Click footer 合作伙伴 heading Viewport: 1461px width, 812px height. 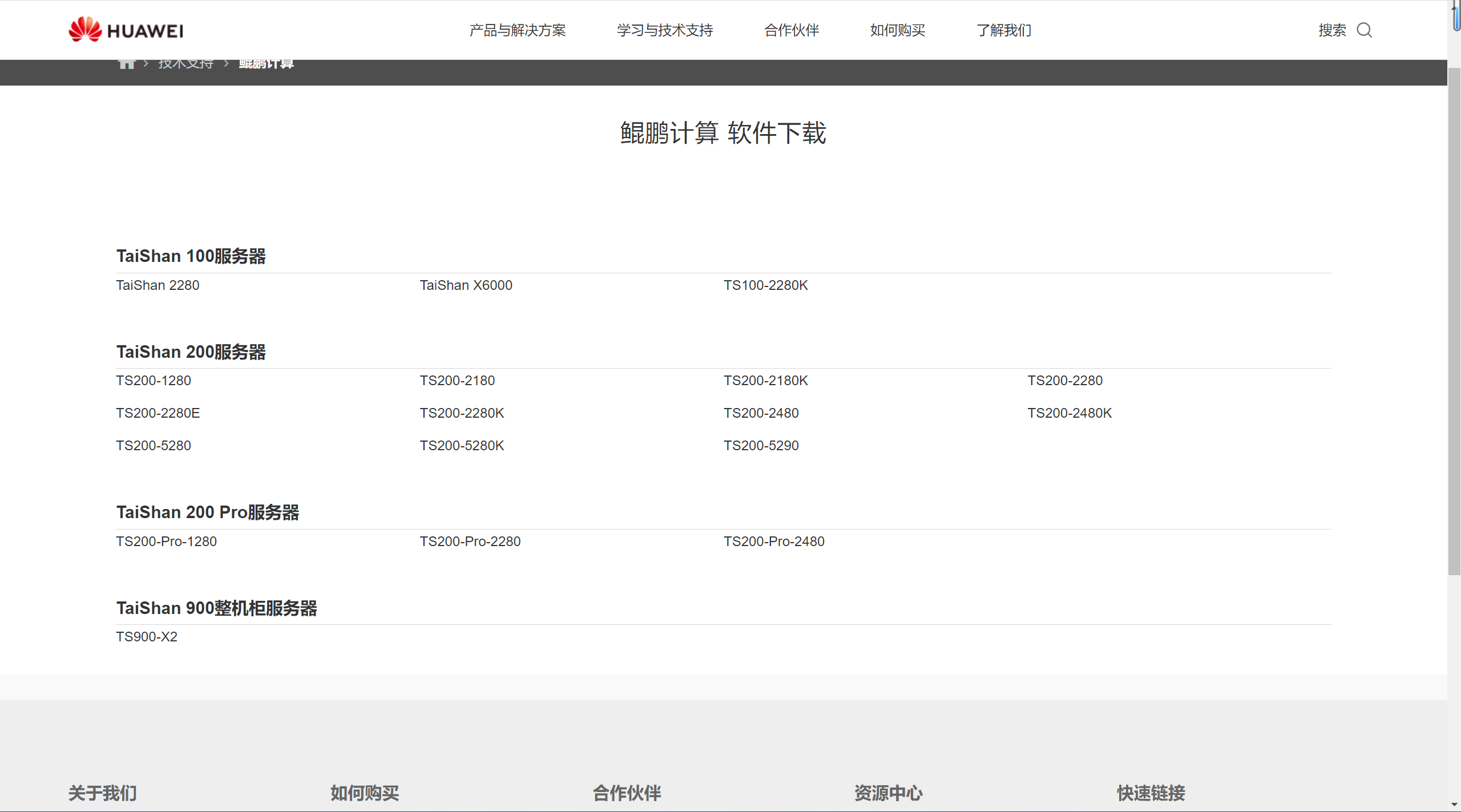coord(627,793)
